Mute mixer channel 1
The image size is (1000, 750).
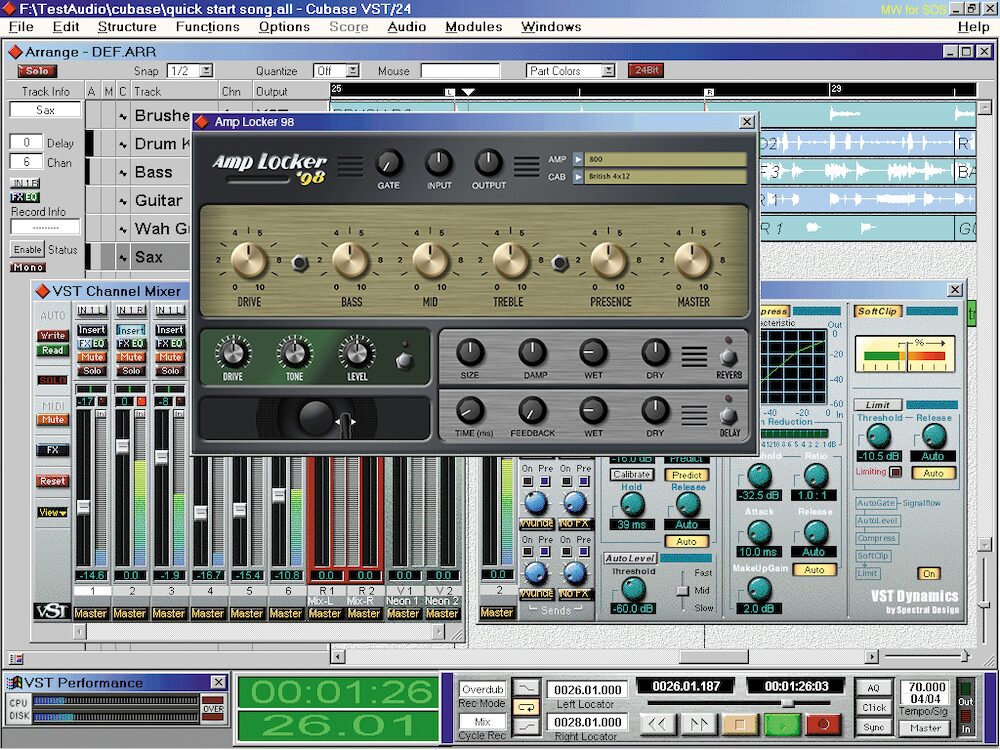click(92, 357)
